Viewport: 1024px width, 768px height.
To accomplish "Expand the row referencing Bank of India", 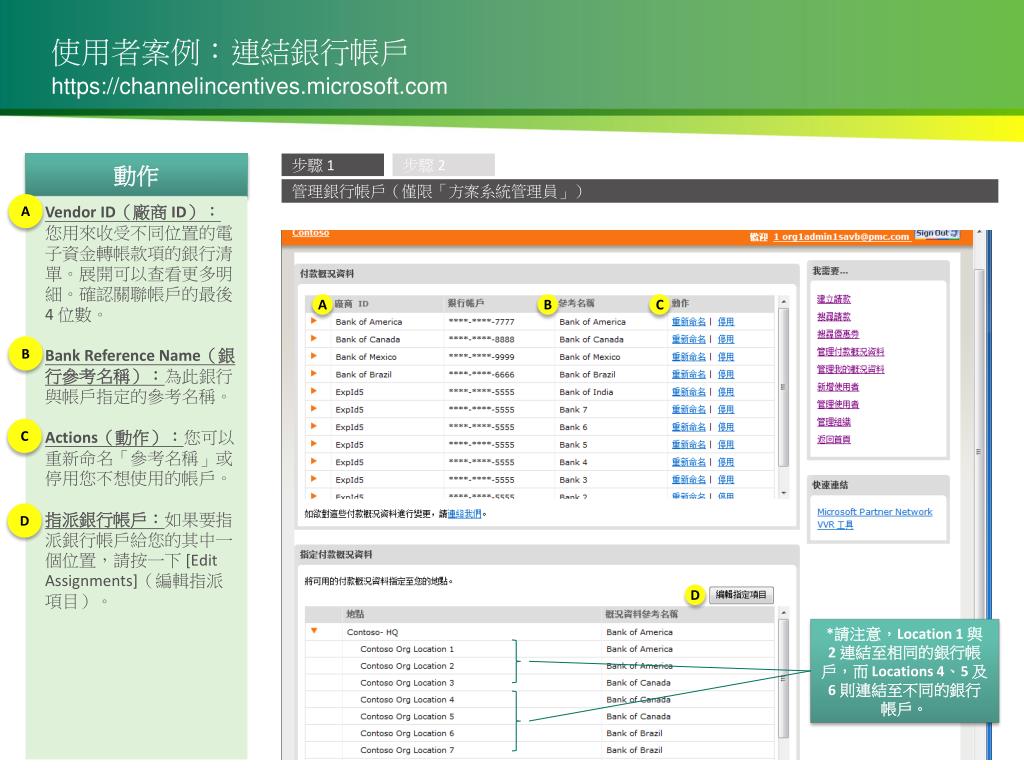I will pos(313,391).
